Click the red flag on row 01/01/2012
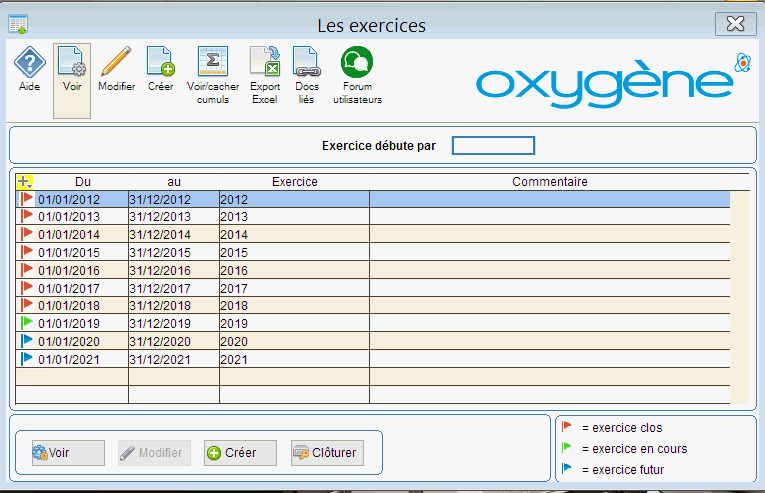 (x=26, y=199)
